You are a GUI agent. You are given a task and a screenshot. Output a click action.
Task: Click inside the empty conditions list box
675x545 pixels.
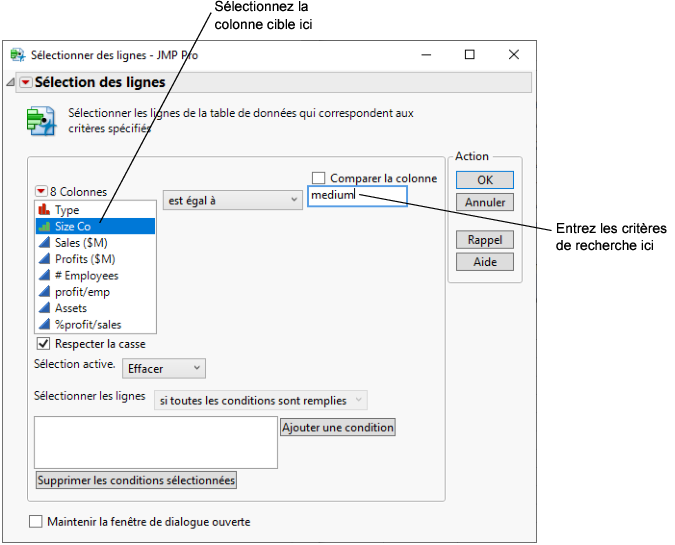(x=156, y=442)
